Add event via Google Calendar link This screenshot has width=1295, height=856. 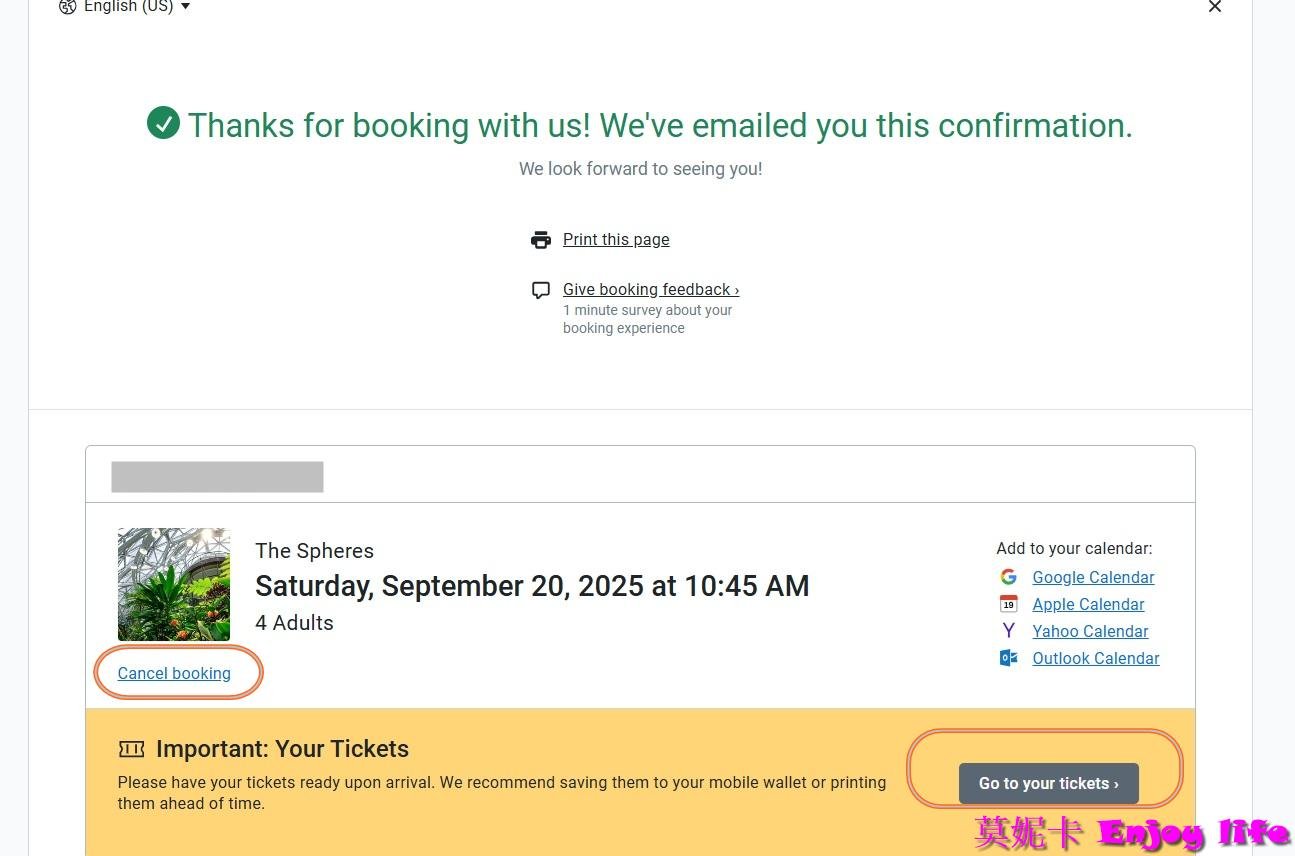(x=1093, y=577)
